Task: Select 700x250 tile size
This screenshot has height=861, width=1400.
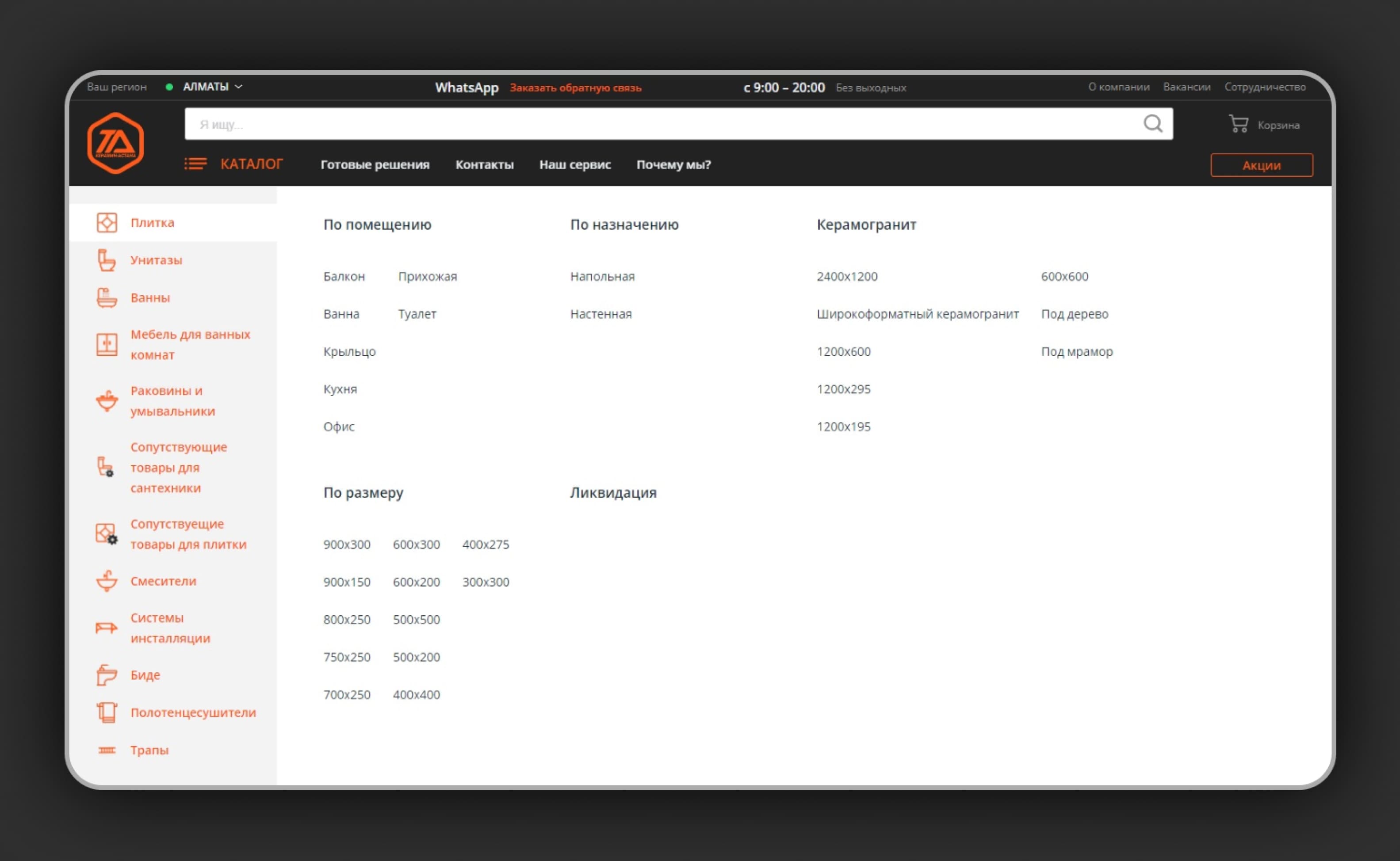Action: pos(347,695)
